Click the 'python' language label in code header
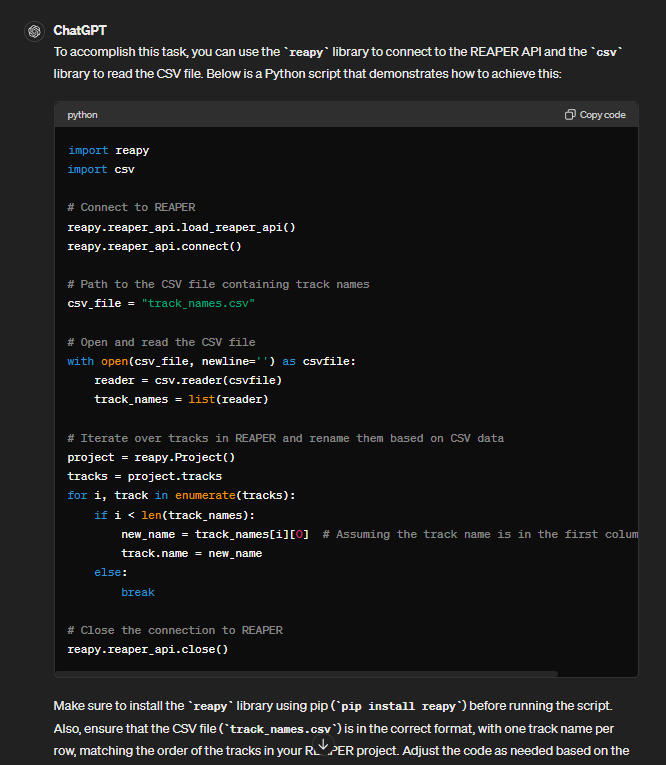The width and height of the screenshot is (666, 765). click(82, 115)
